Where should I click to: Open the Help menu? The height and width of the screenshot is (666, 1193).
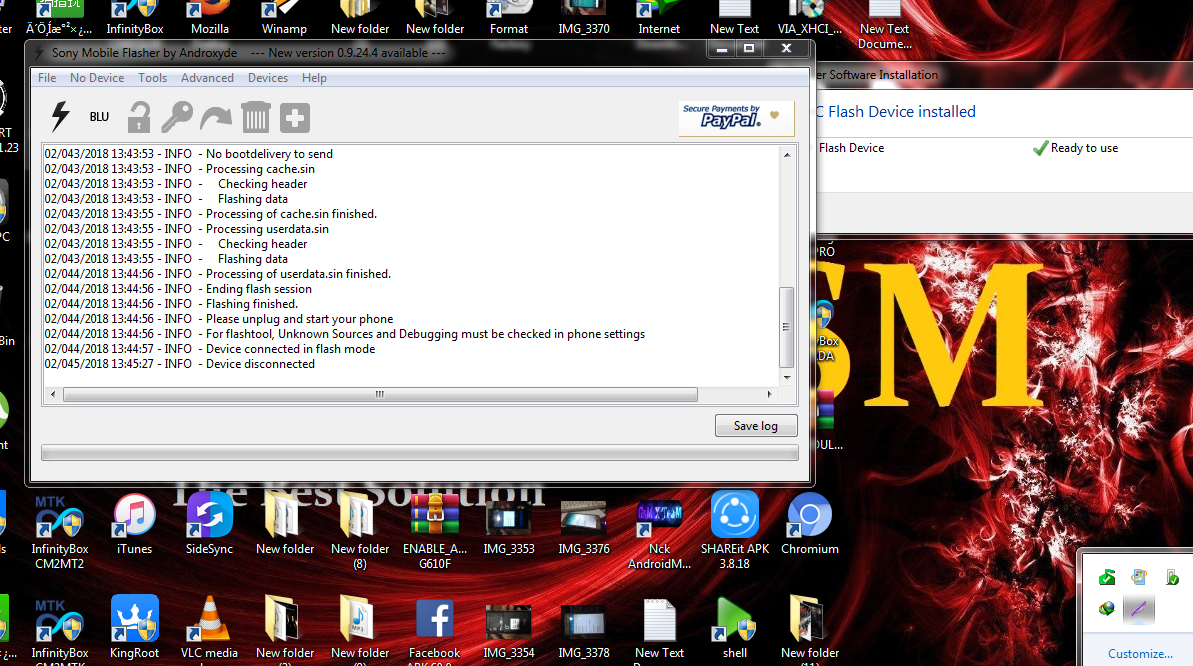tap(314, 78)
